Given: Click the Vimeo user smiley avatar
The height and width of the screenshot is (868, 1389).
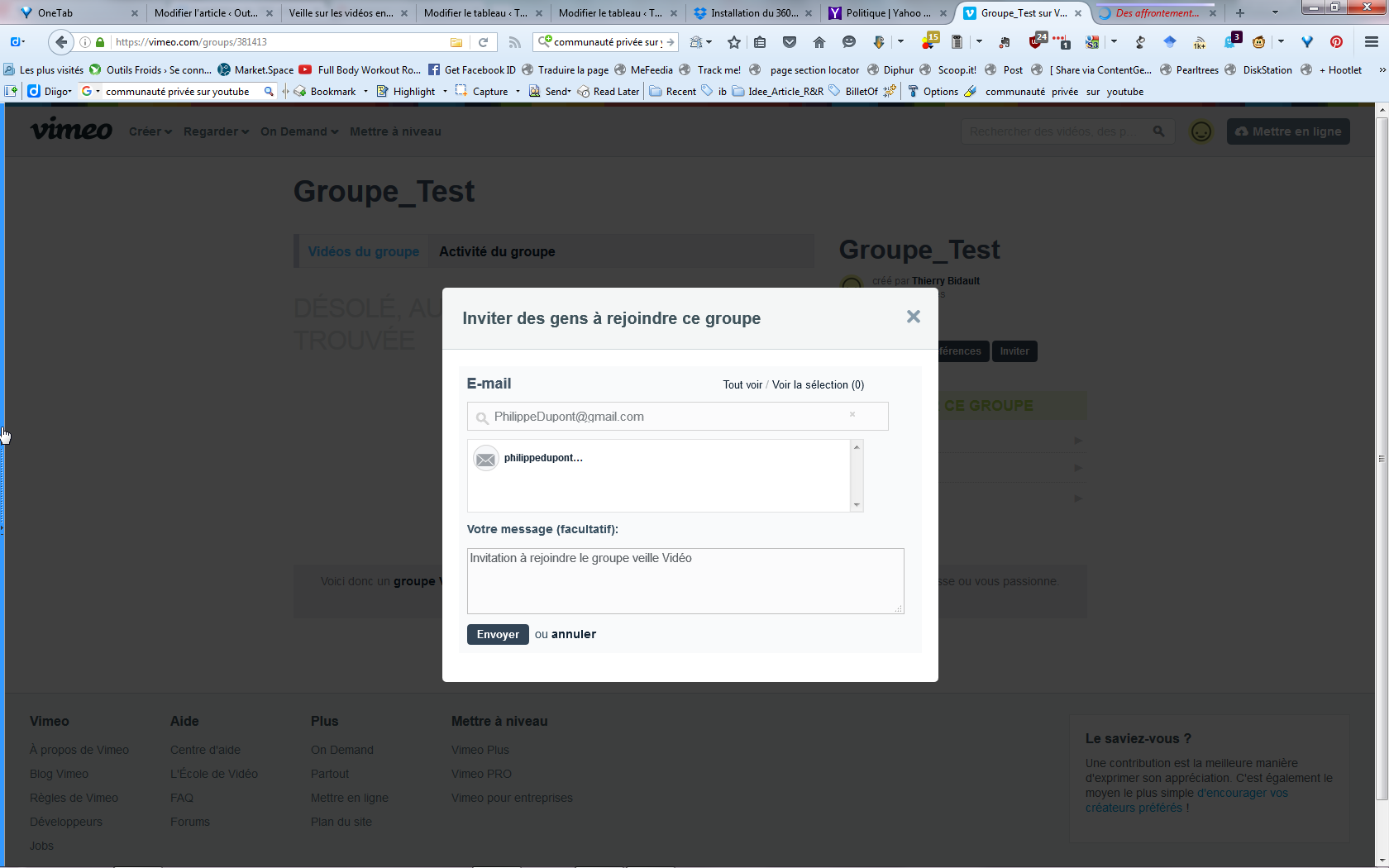Looking at the screenshot, I should pyautogui.click(x=1201, y=131).
